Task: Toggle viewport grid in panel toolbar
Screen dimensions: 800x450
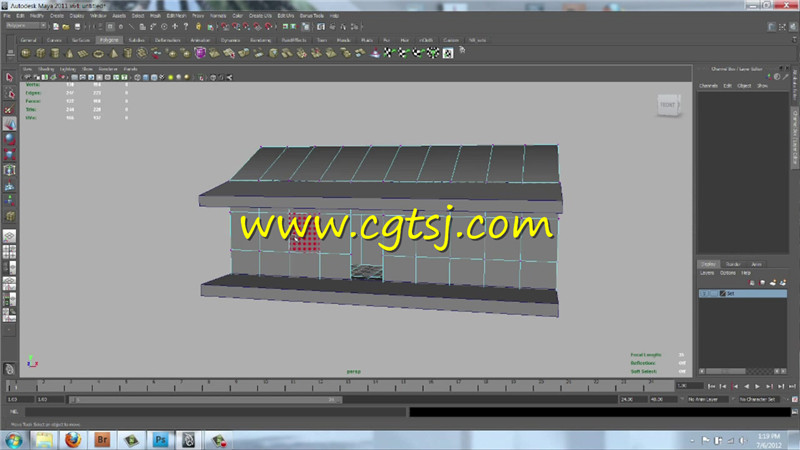Action: [74, 78]
